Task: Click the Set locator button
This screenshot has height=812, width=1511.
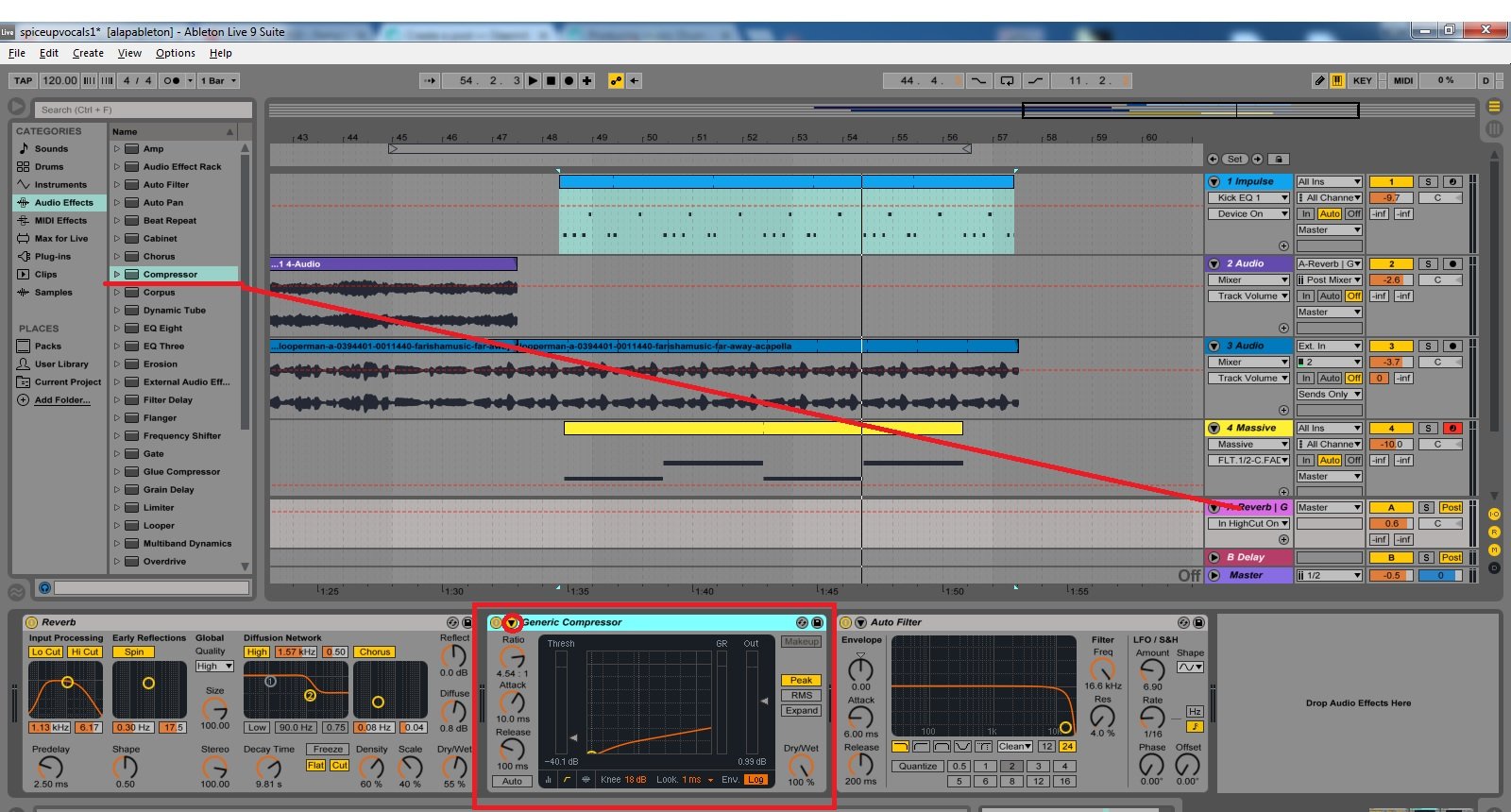Action: point(1235,160)
